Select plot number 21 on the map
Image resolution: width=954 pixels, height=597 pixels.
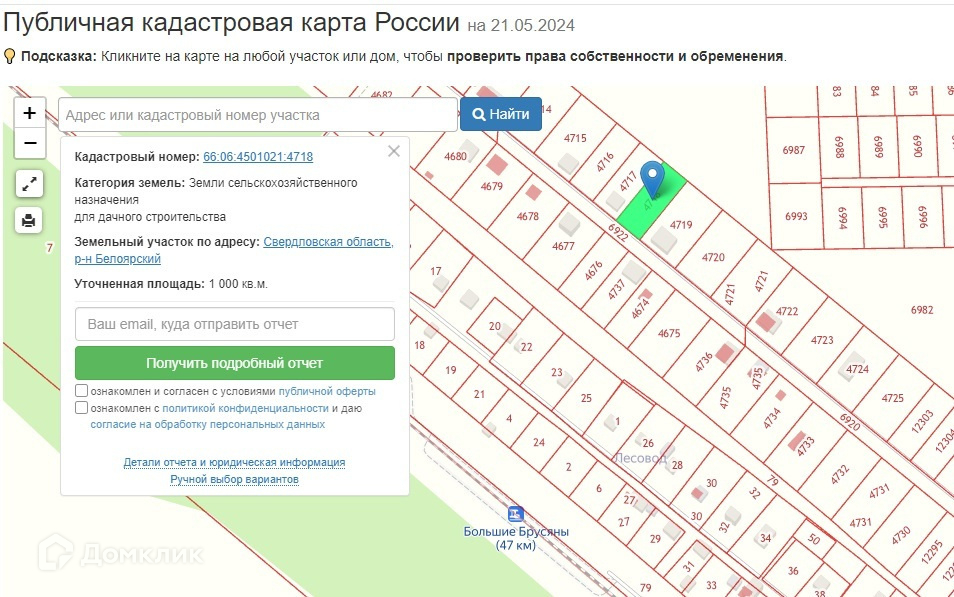pyautogui.click(x=479, y=394)
